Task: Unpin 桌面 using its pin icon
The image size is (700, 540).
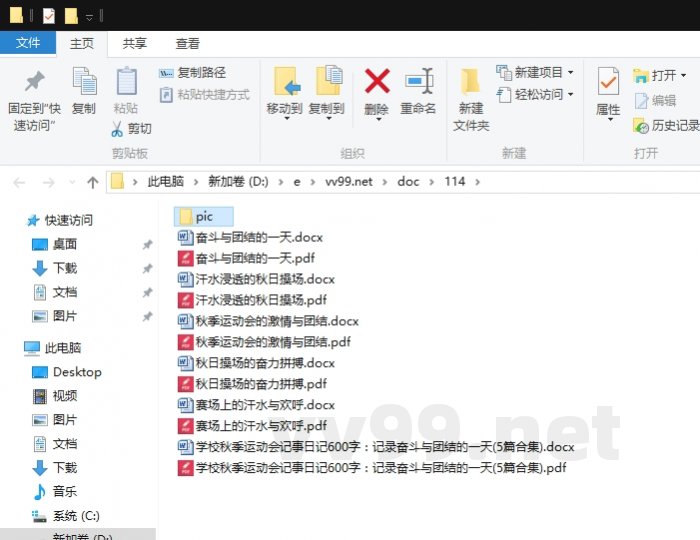Action: pyautogui.click(x=147, y=245)
